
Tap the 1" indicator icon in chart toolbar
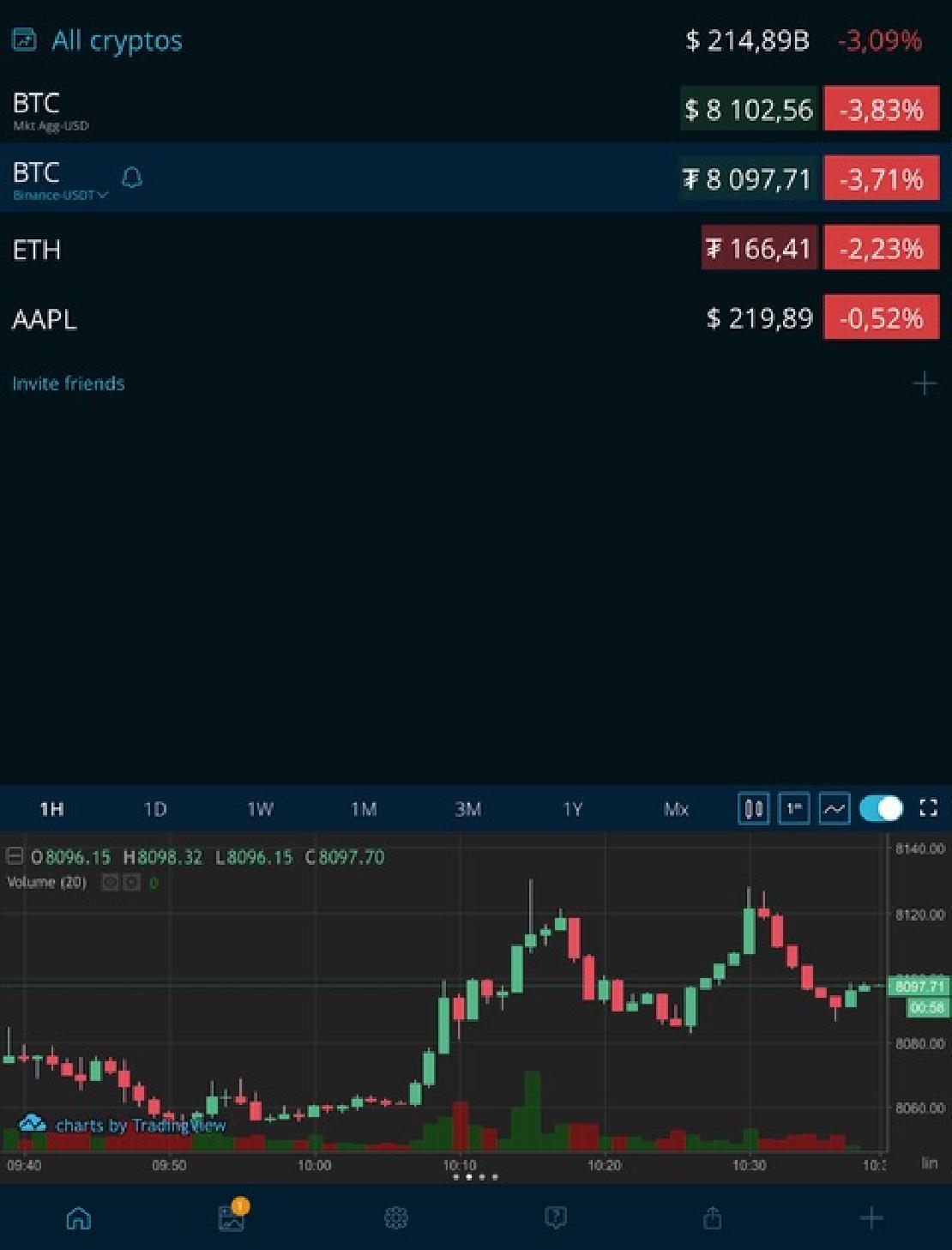click(794, 809)
